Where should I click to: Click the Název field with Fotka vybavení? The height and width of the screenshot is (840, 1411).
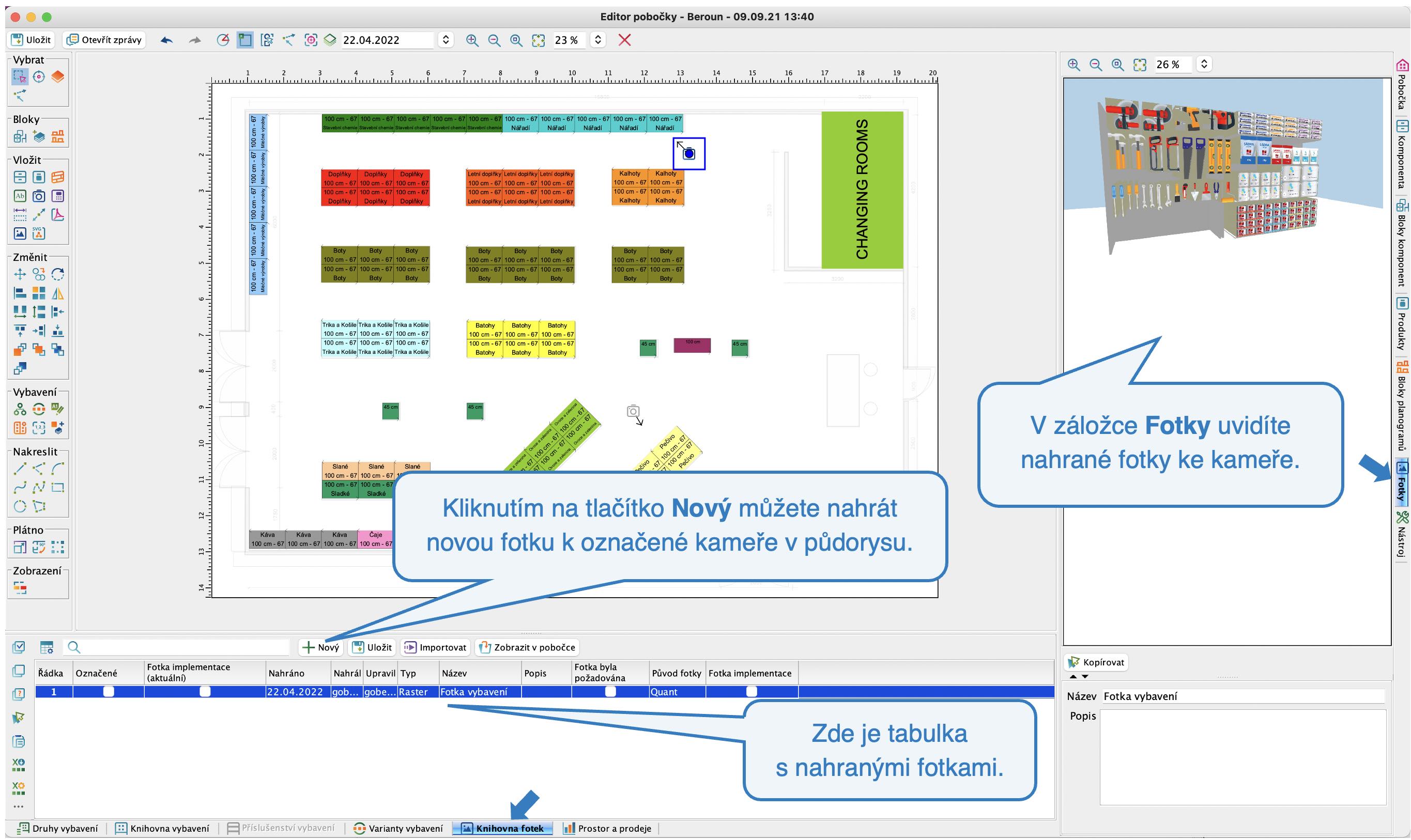(x=1243, y=696)
